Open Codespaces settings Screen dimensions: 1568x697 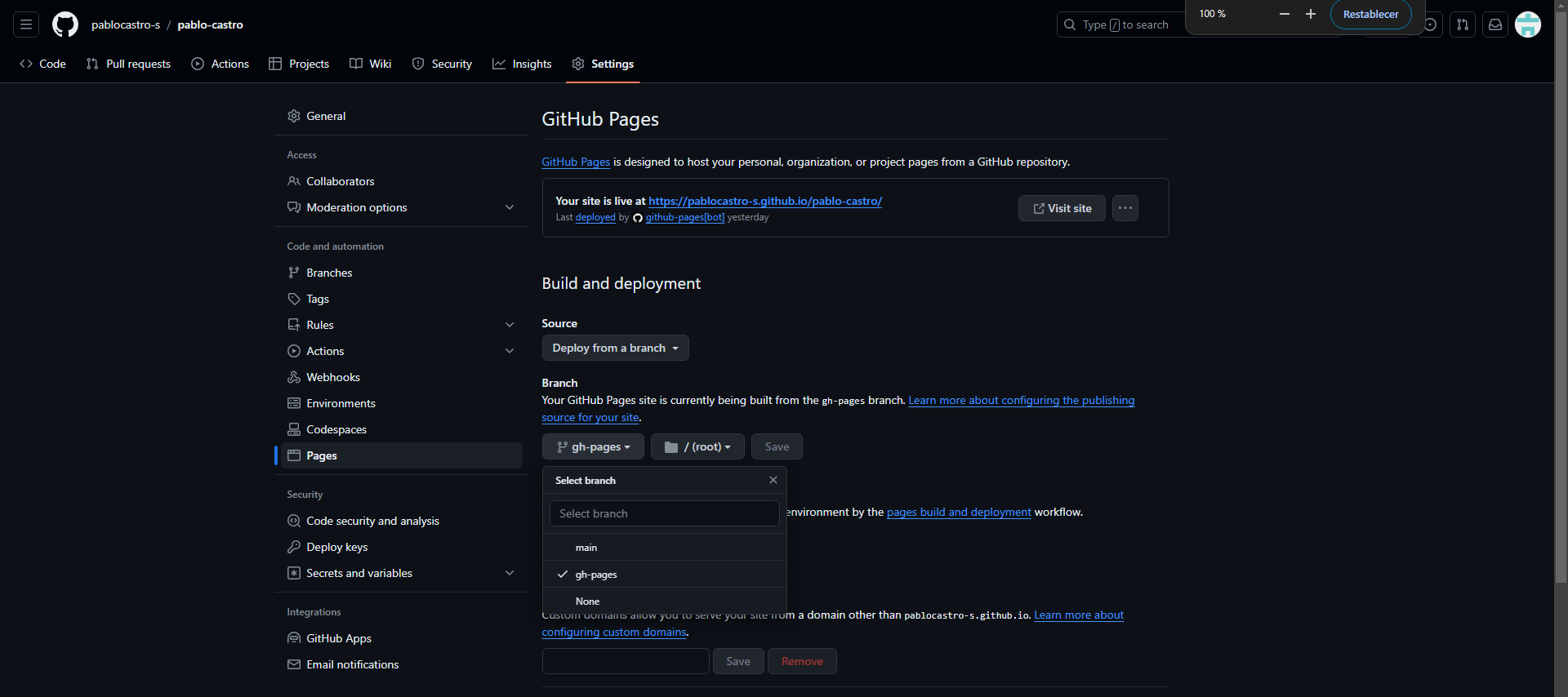(402, 429)
